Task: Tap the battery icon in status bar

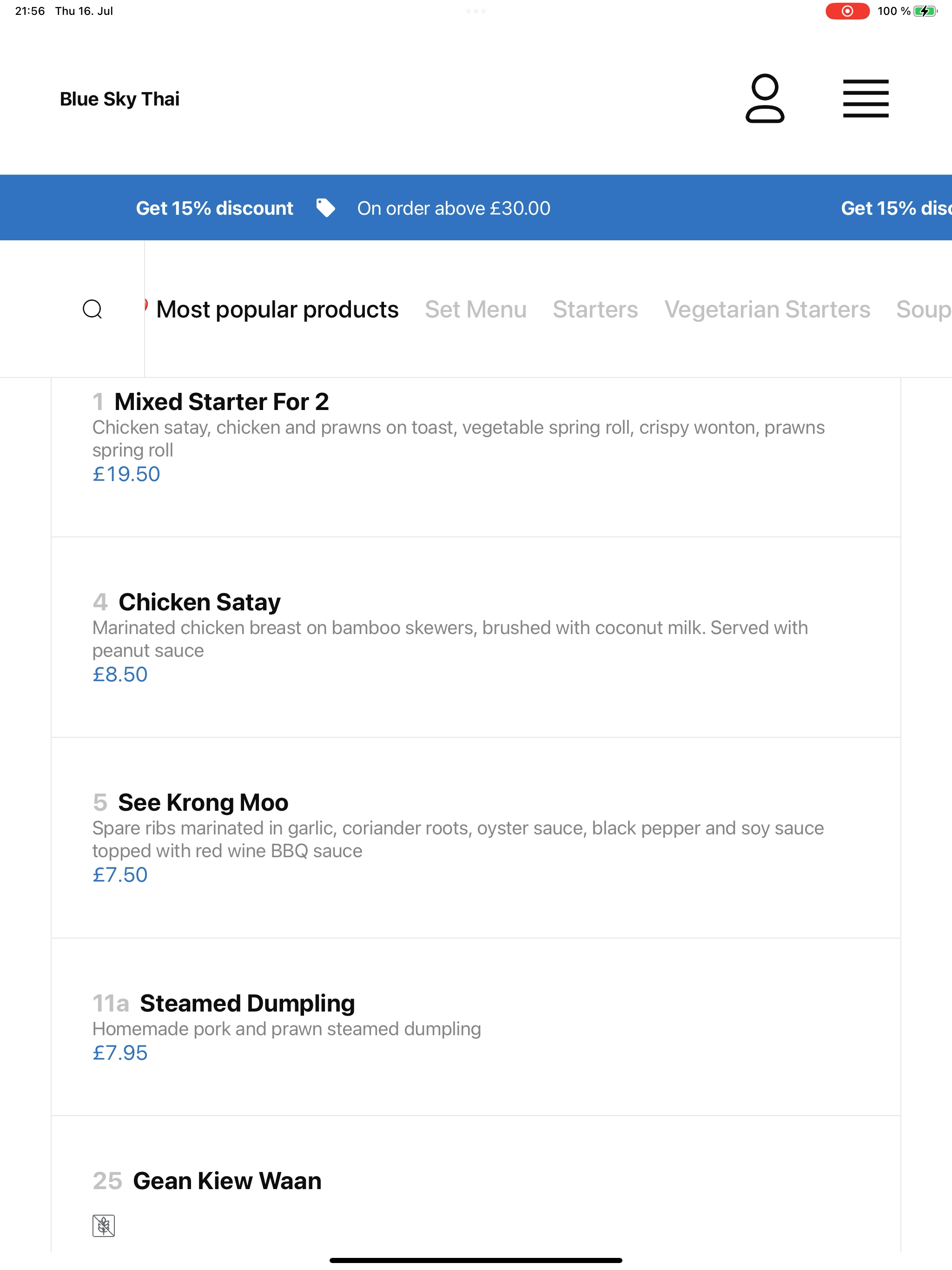Action: tap(925, 11)
